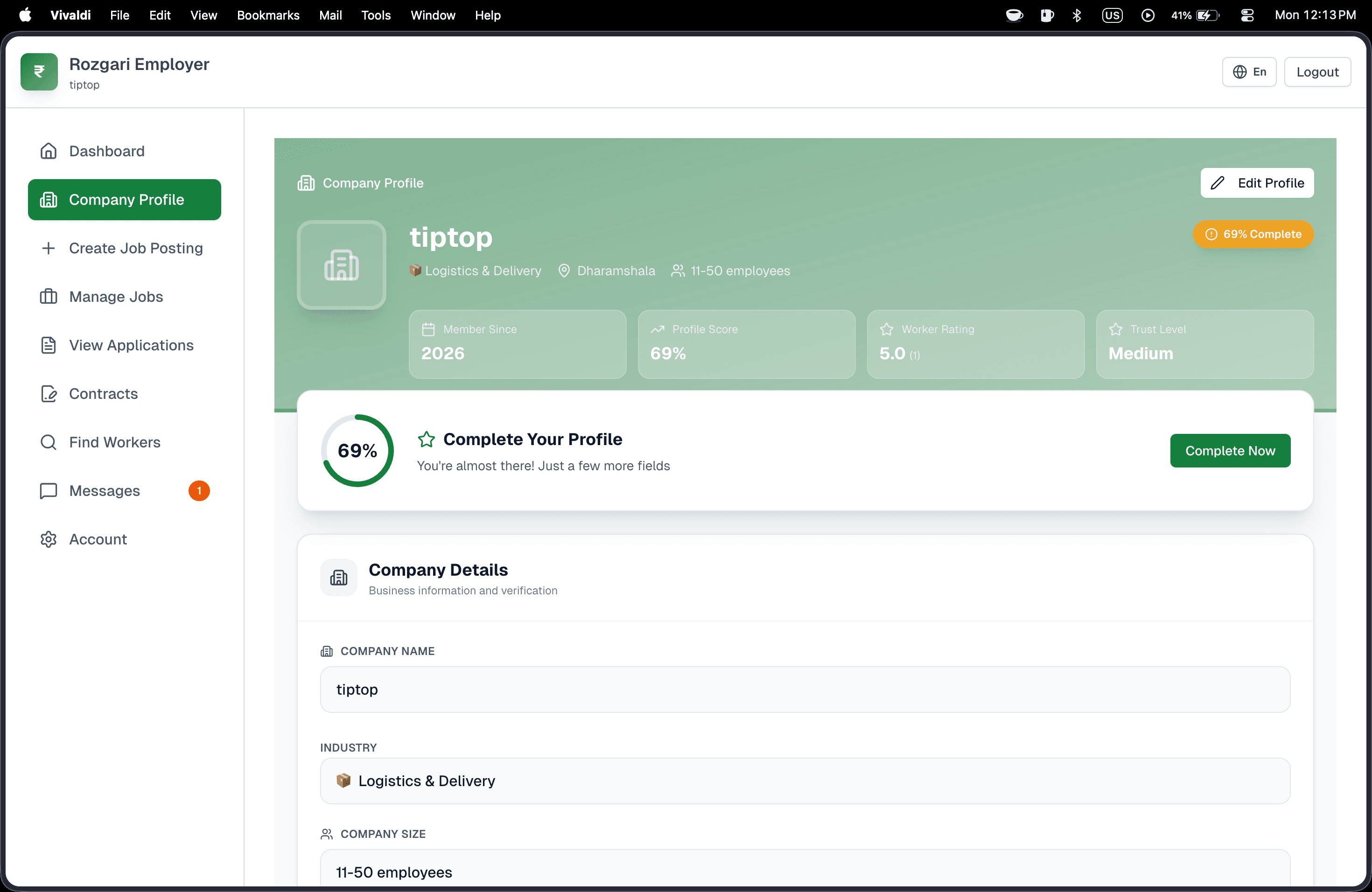Switch language with the En button
The height and width of the screenshot is (892, 1372).
1249,72
